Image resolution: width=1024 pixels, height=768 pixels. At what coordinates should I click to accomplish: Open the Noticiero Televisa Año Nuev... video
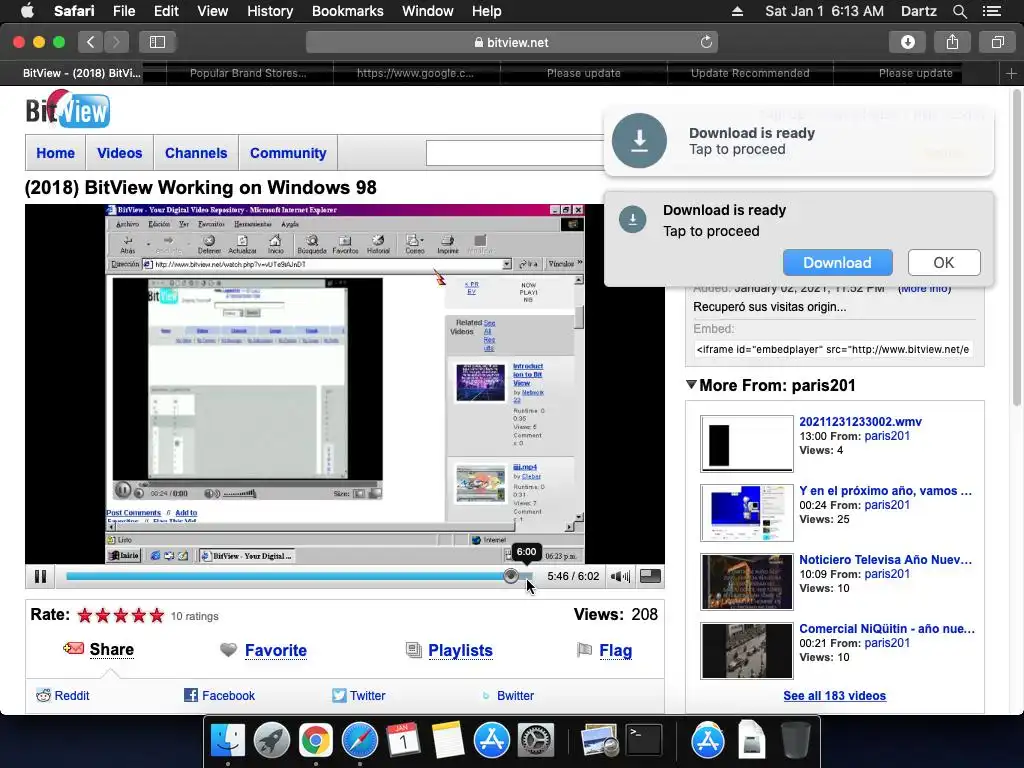886,560
